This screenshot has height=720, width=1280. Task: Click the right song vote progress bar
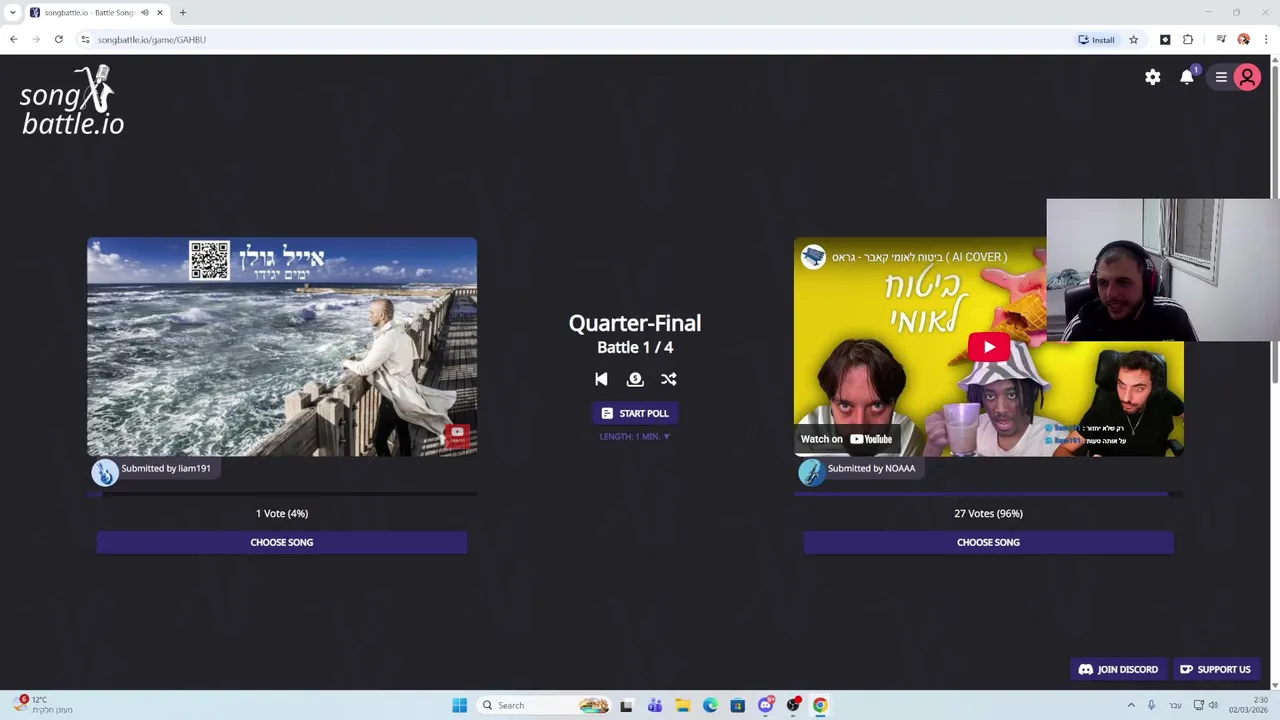pos(988,493)
